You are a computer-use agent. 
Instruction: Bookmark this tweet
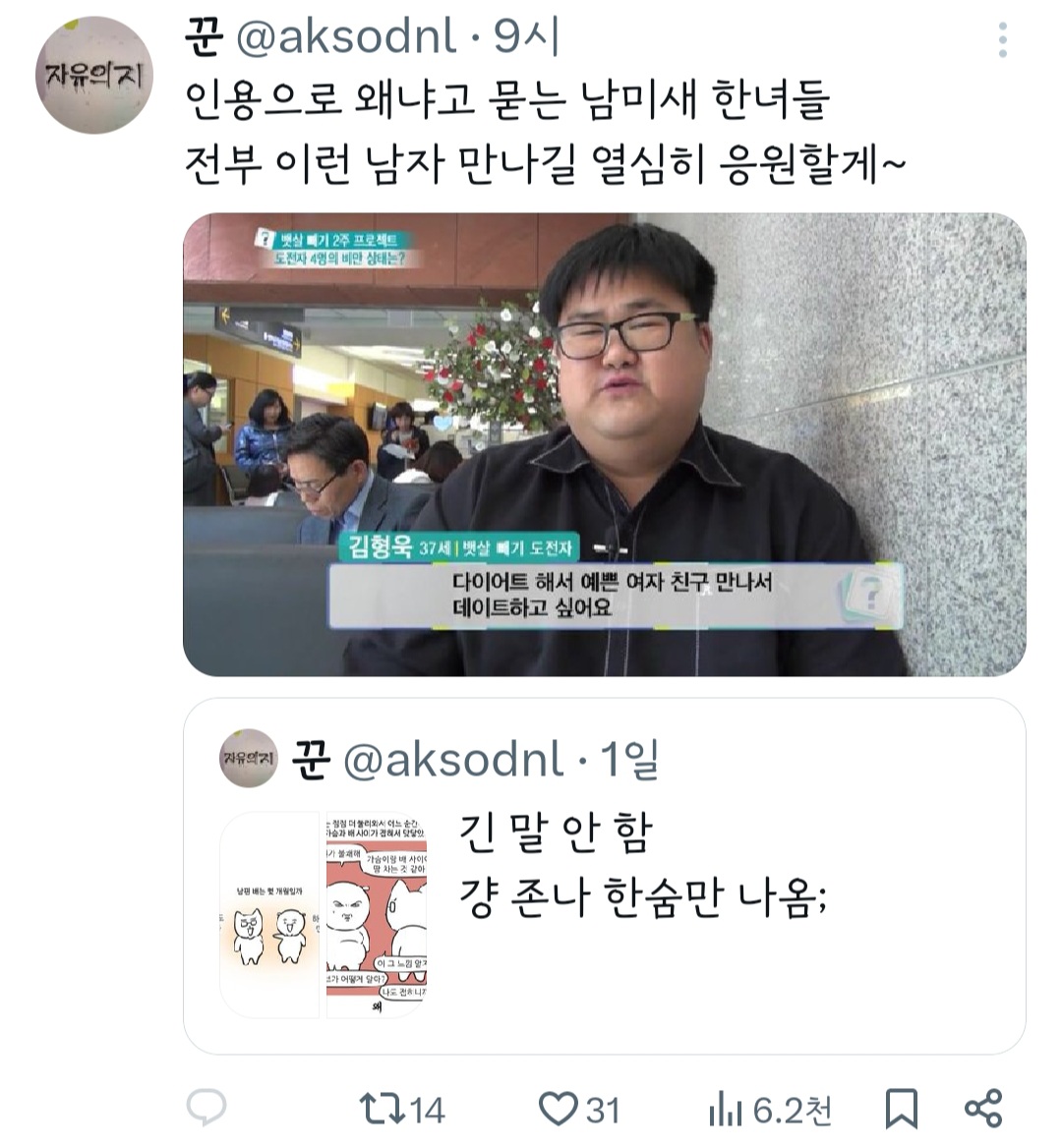902,1109
